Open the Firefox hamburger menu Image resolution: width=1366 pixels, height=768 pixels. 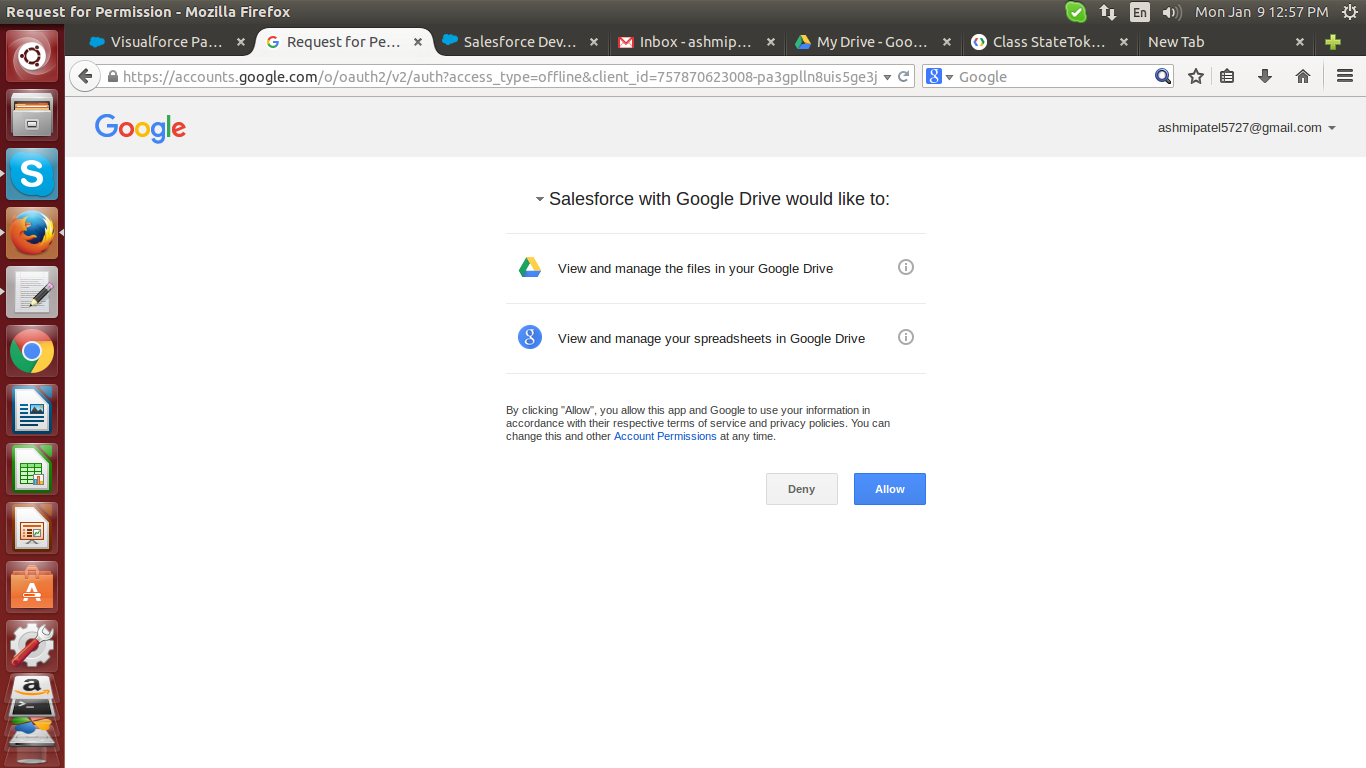1345,76
